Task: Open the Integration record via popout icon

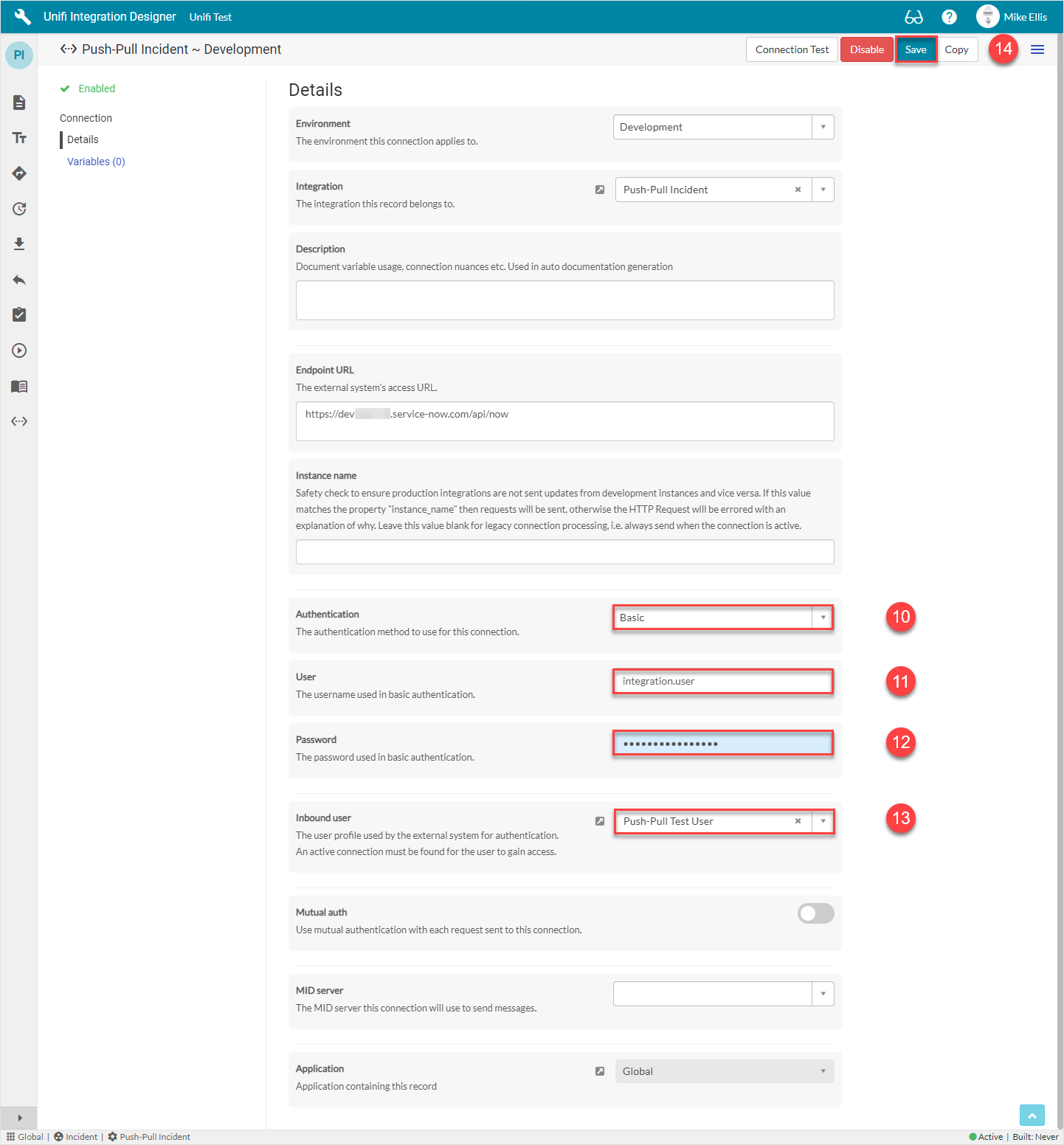Action: [600, 190]
